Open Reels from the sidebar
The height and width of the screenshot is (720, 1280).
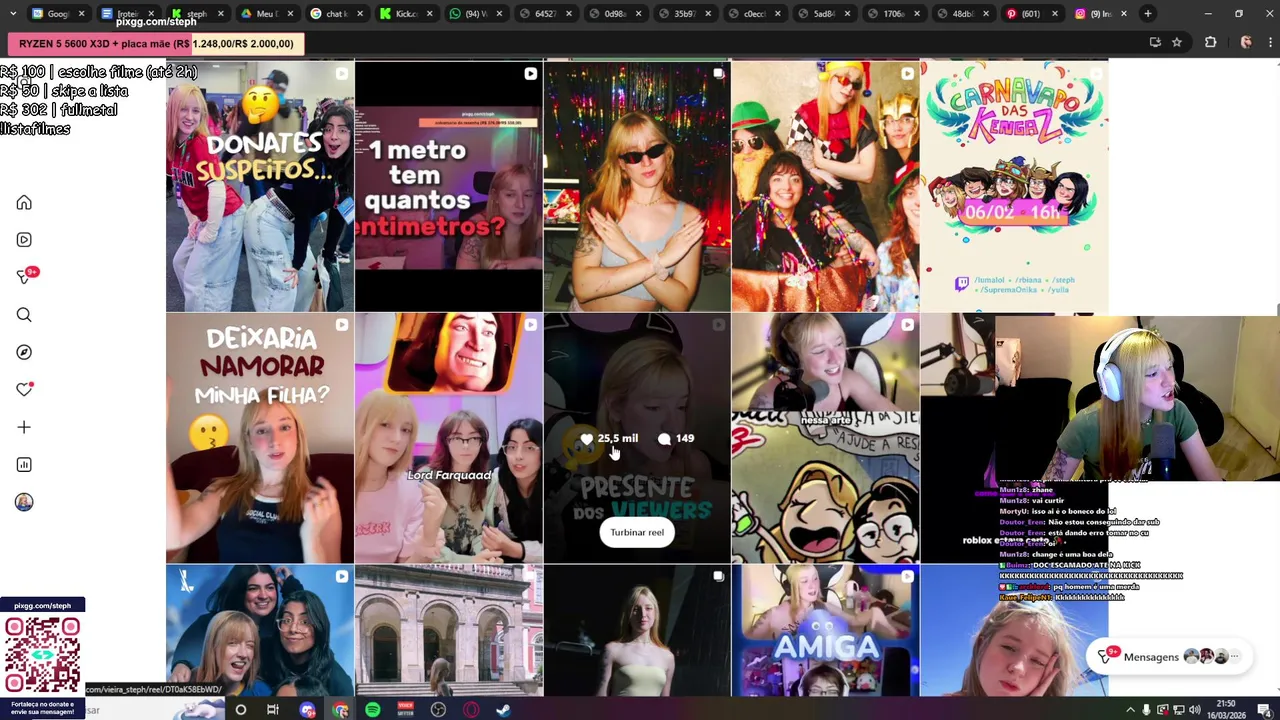pos(24,240)
